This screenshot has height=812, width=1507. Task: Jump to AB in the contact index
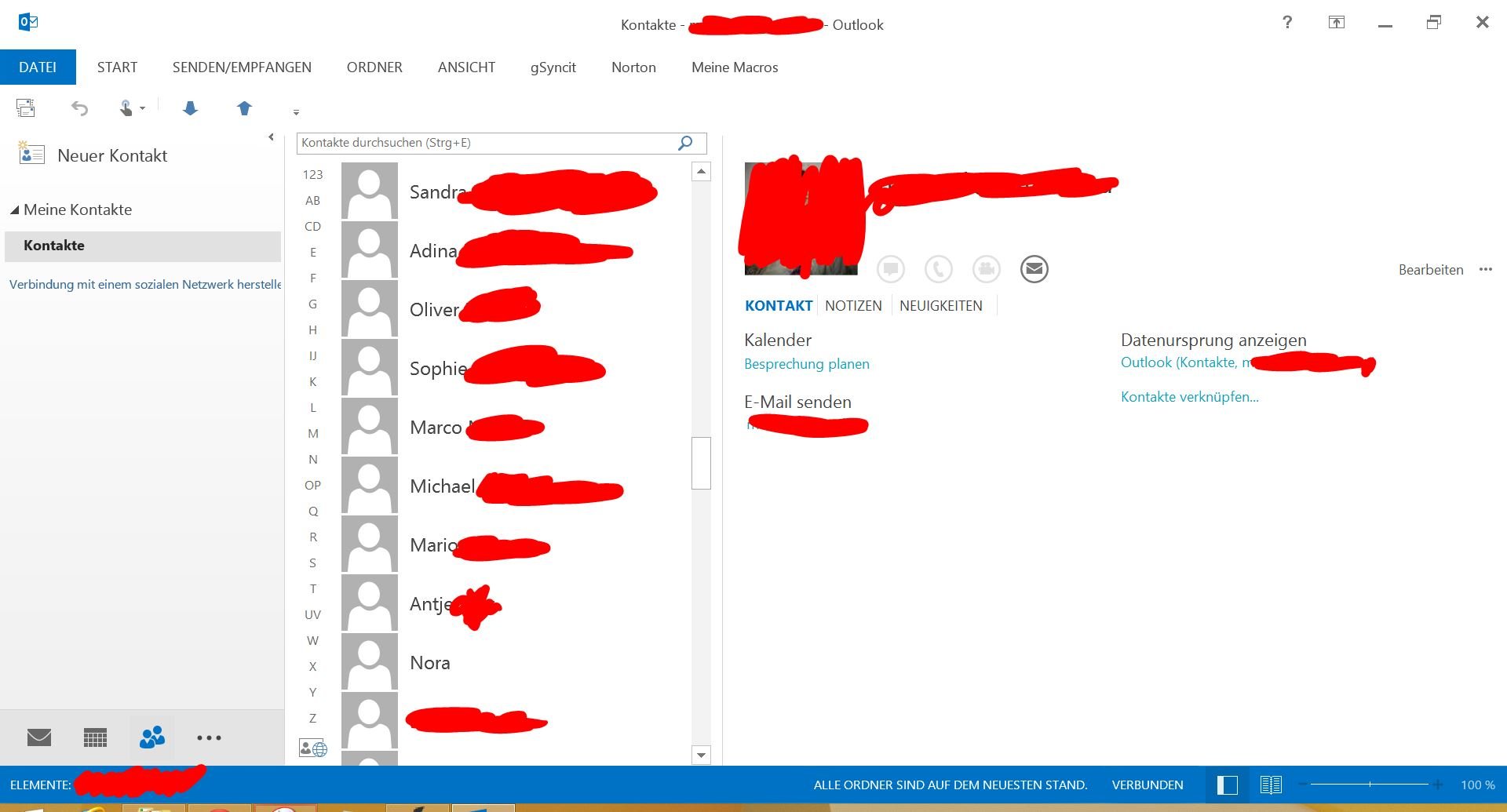[312, 201]
